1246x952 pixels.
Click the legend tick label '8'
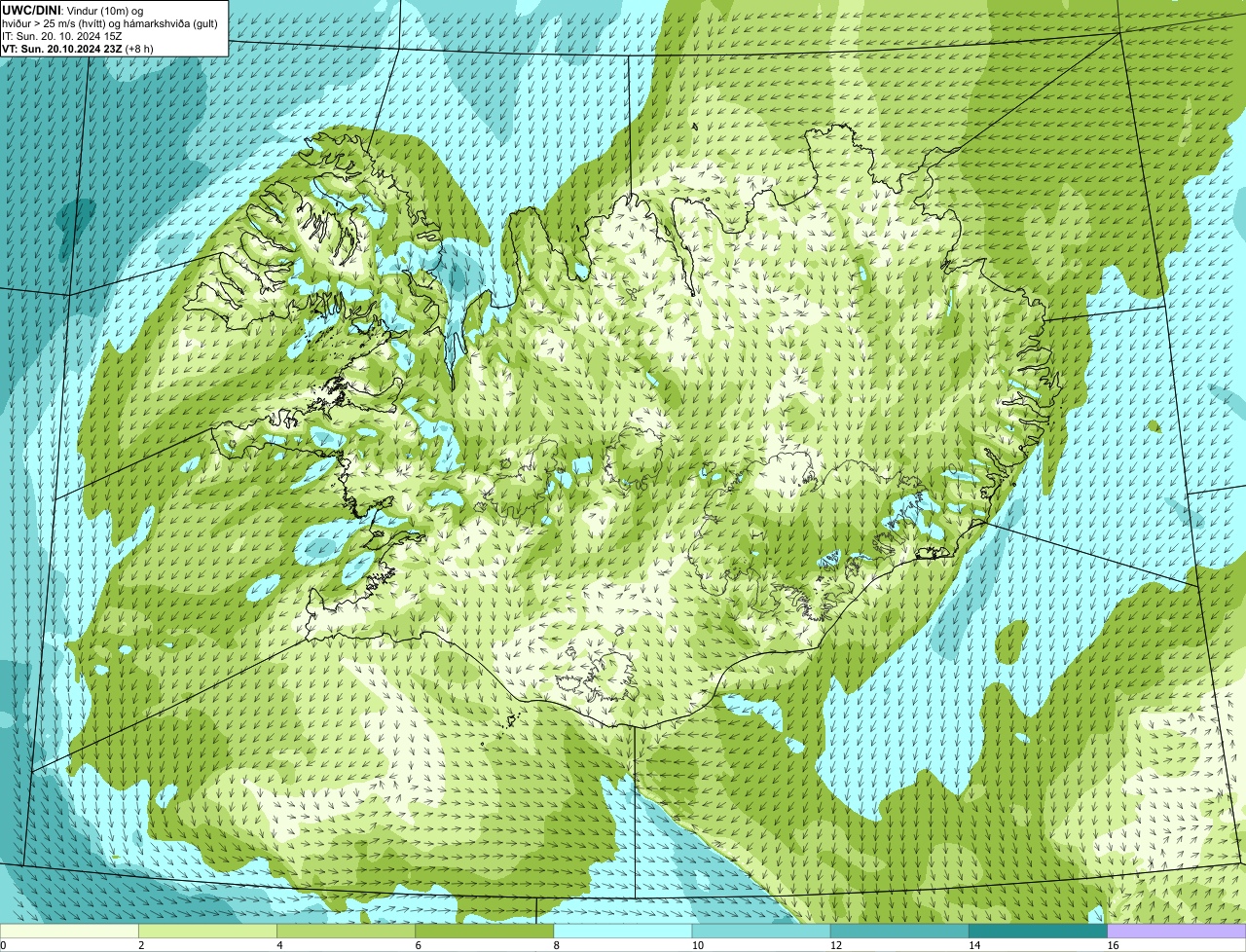557,945
